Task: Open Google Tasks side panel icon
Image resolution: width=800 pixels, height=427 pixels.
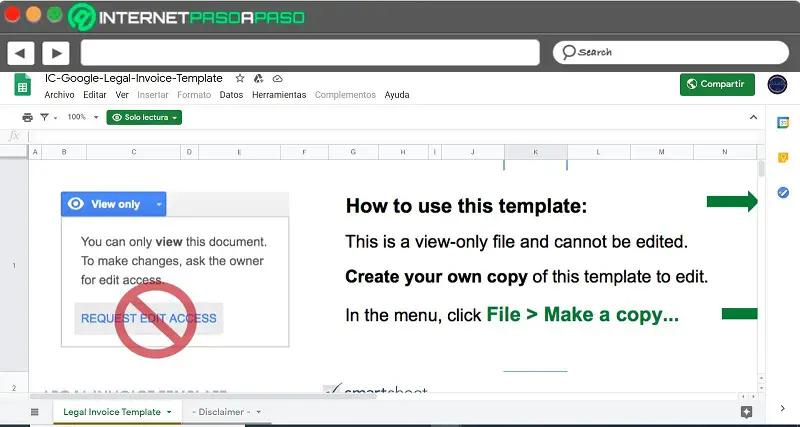Action: [783, 192]
